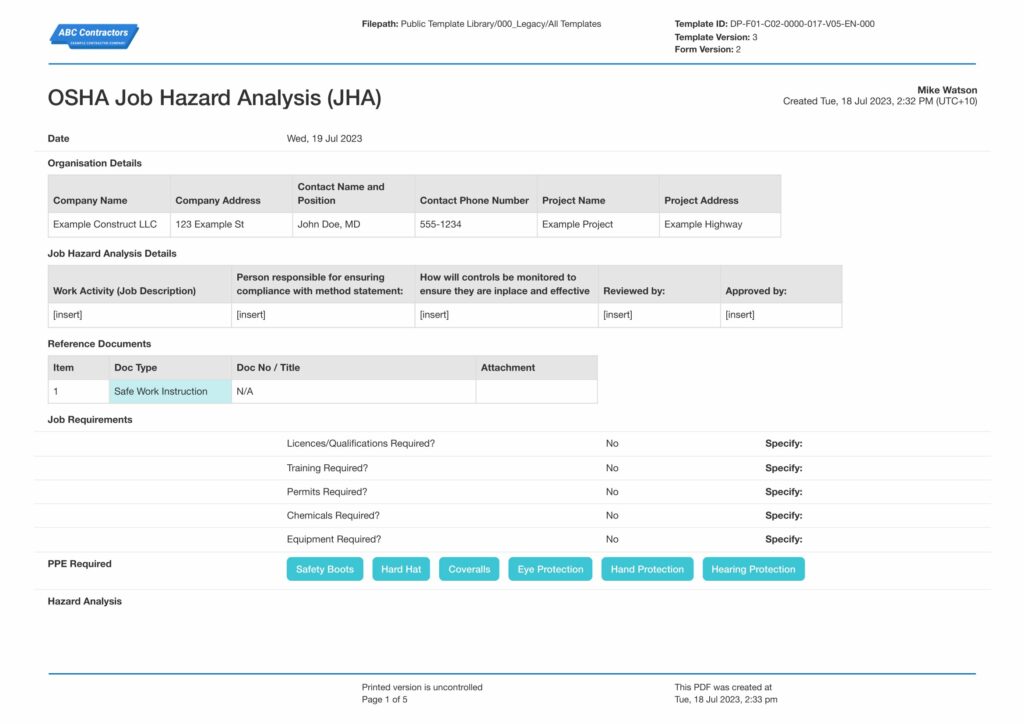Click the No answer for Permits Required
The height and width of the screenshot is (724, 1024).
point(612,492)
